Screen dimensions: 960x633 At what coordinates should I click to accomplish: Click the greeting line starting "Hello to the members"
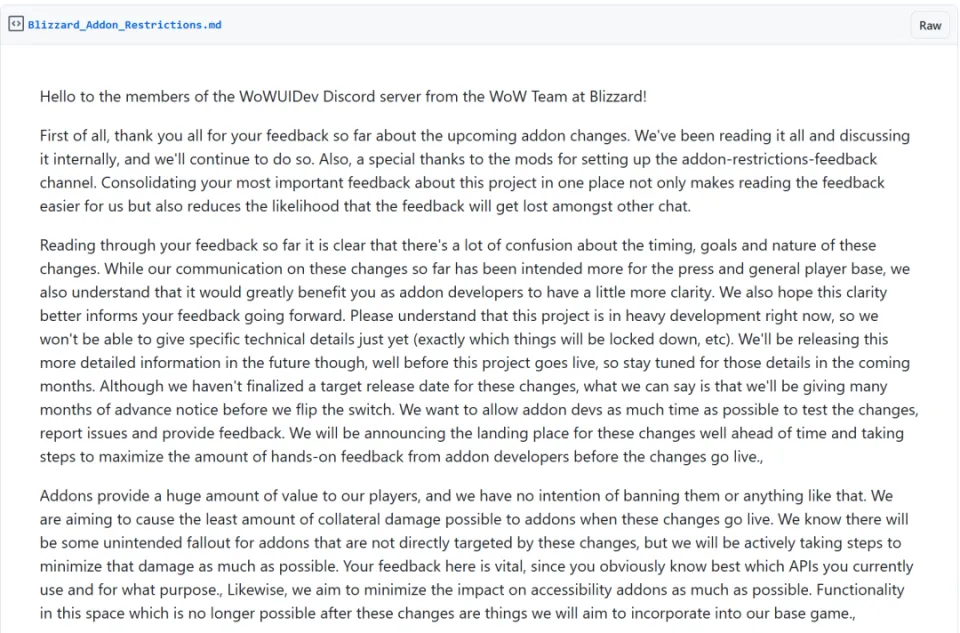coord(343,97)
